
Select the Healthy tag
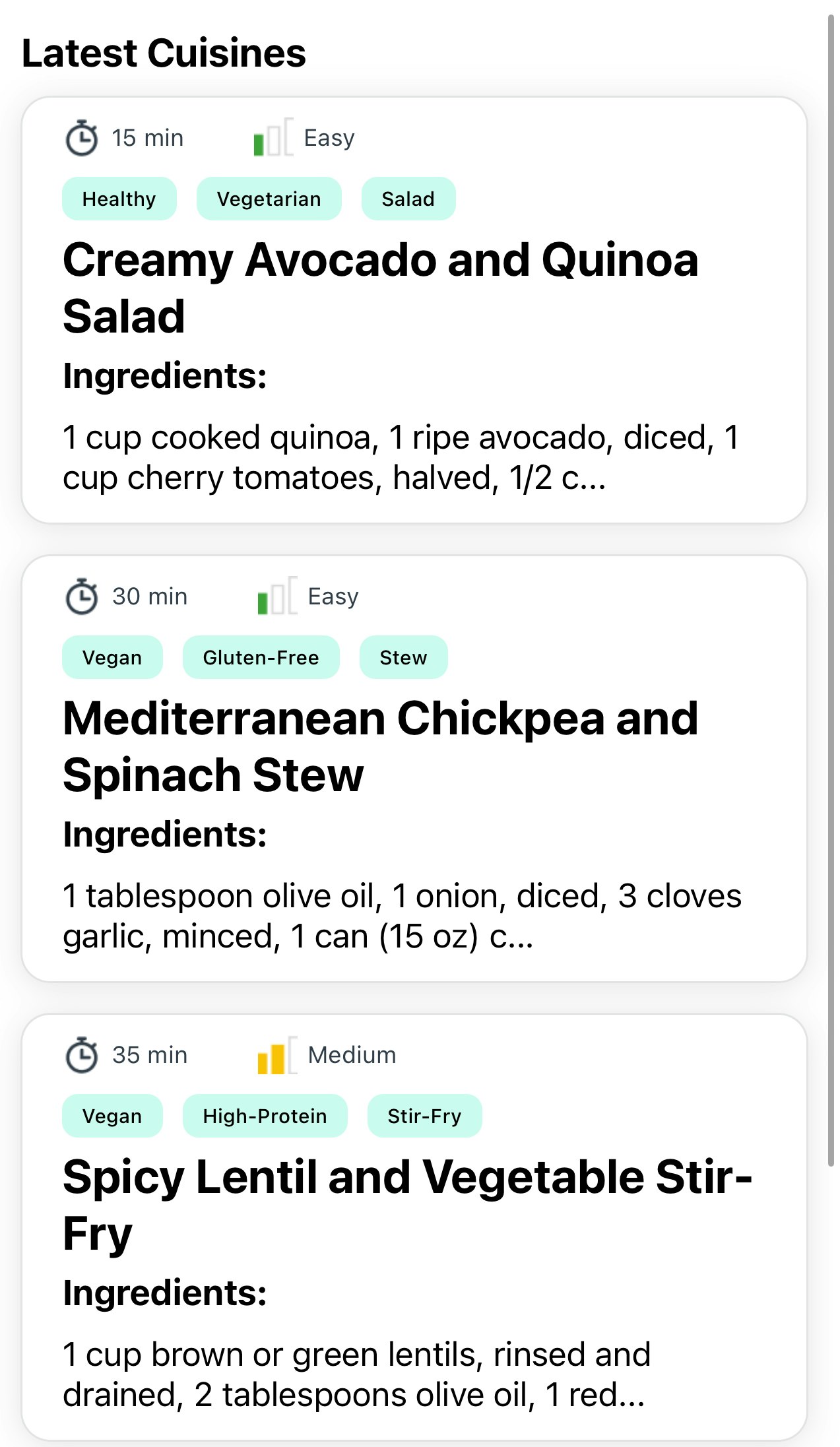[119, 199]
